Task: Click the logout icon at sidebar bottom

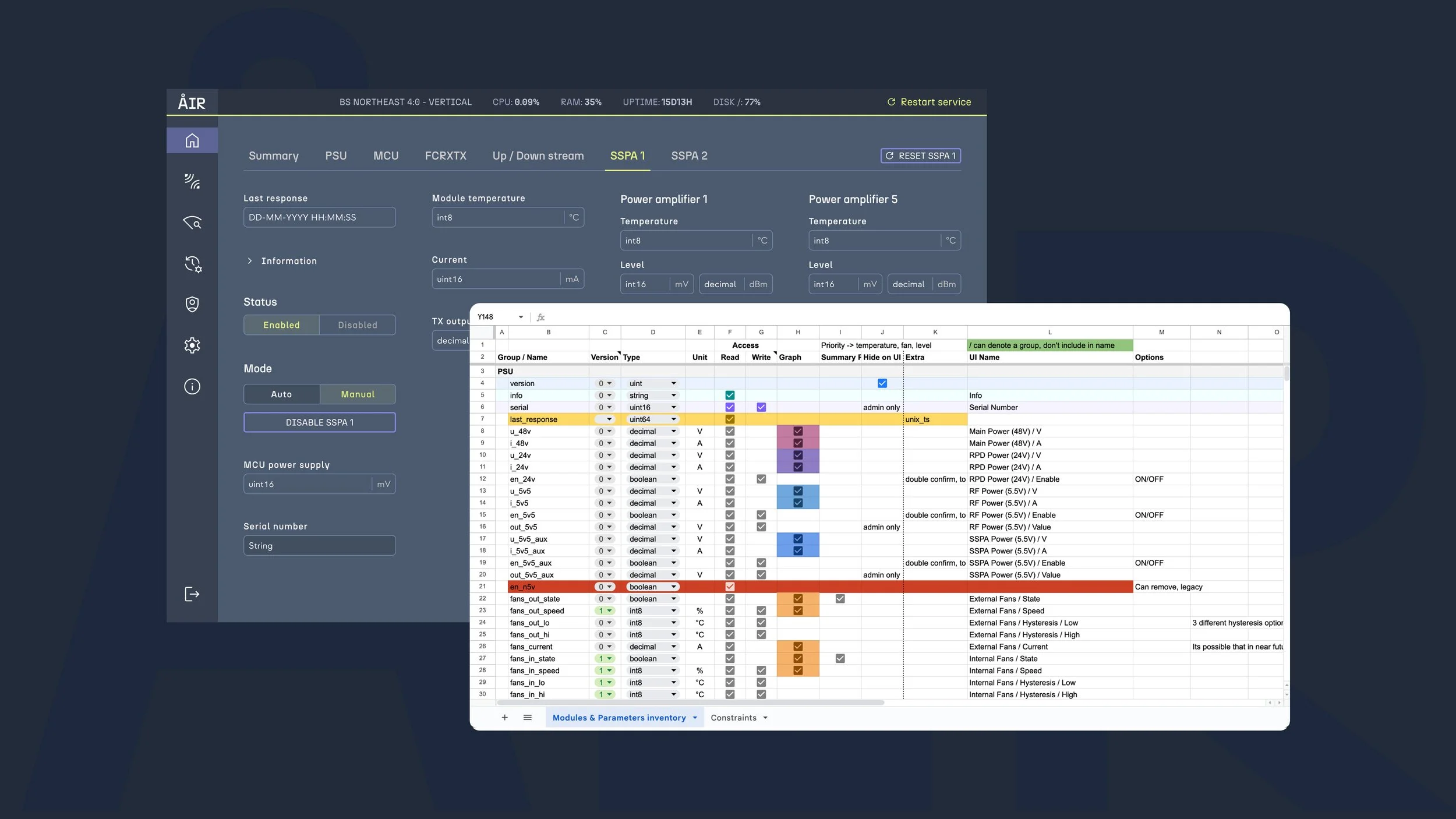Action: 192,594
